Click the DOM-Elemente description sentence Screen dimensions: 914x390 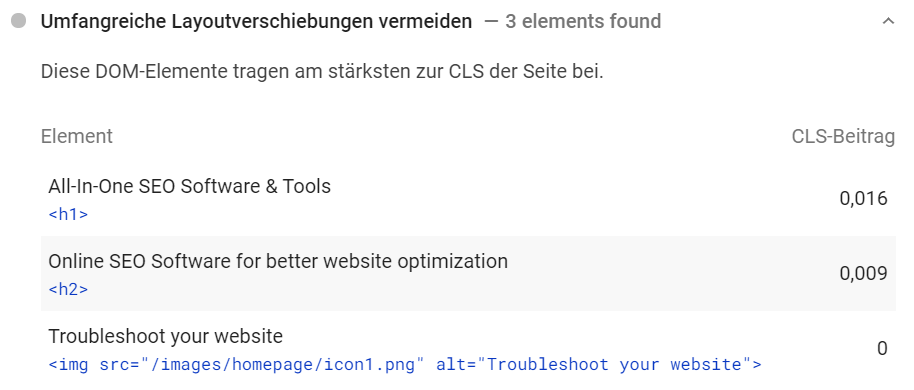coord(322,72)
